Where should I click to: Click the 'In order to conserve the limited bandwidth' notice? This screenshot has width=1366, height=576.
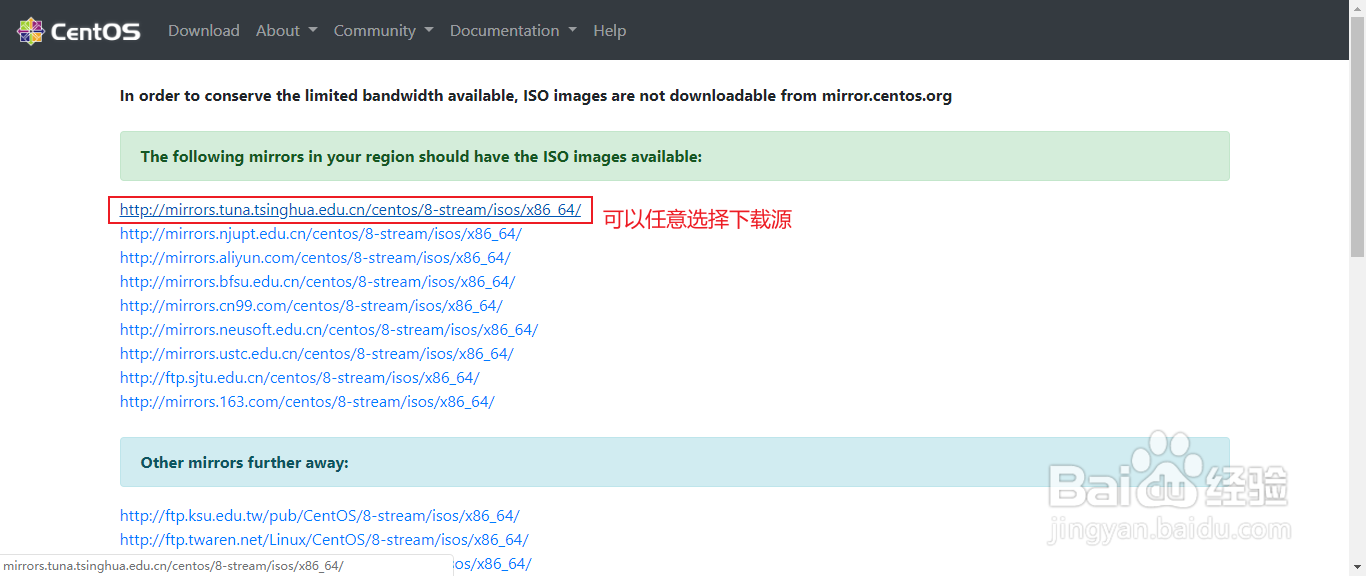coord(536,96)
